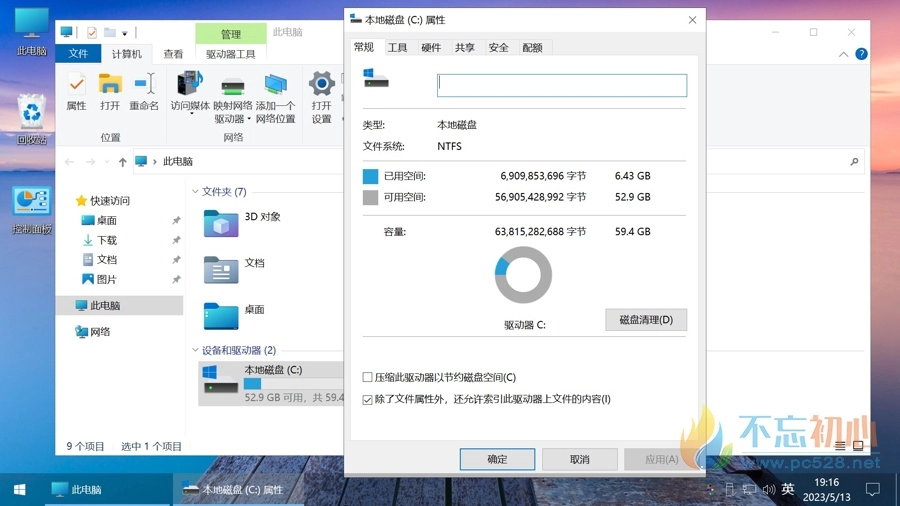Click the Add a network location (添加一个网络位置) icon
Image resolution: width=900 pixels, height=506 pixels.
click(x=276, y=85)
